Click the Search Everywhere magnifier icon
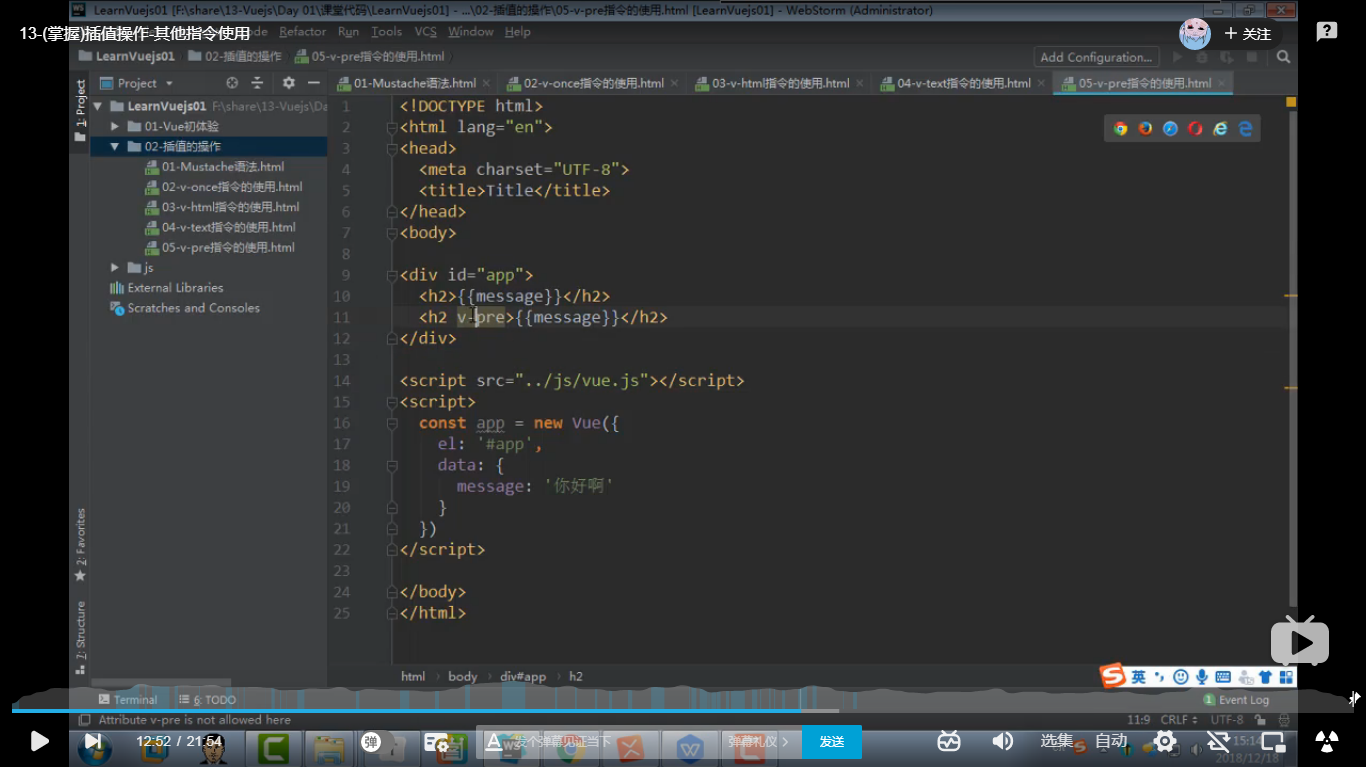 [1283, 57]
